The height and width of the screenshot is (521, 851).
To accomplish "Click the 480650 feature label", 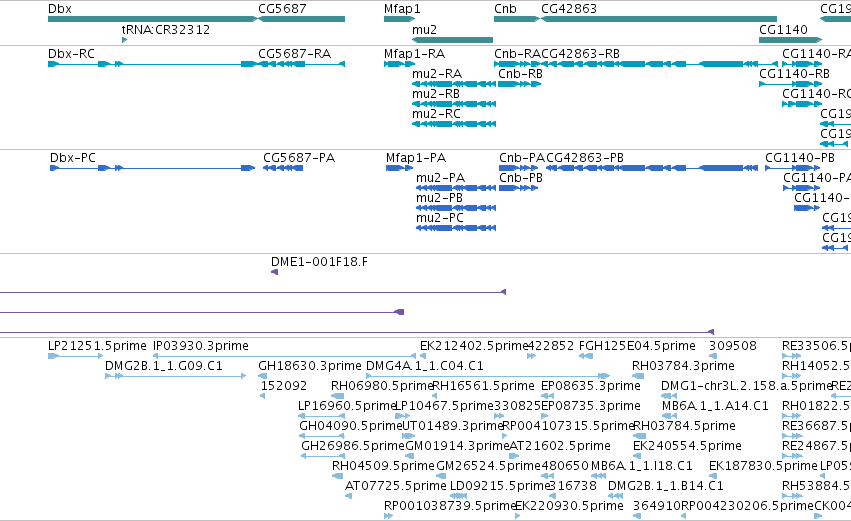I will pos(565,466).
